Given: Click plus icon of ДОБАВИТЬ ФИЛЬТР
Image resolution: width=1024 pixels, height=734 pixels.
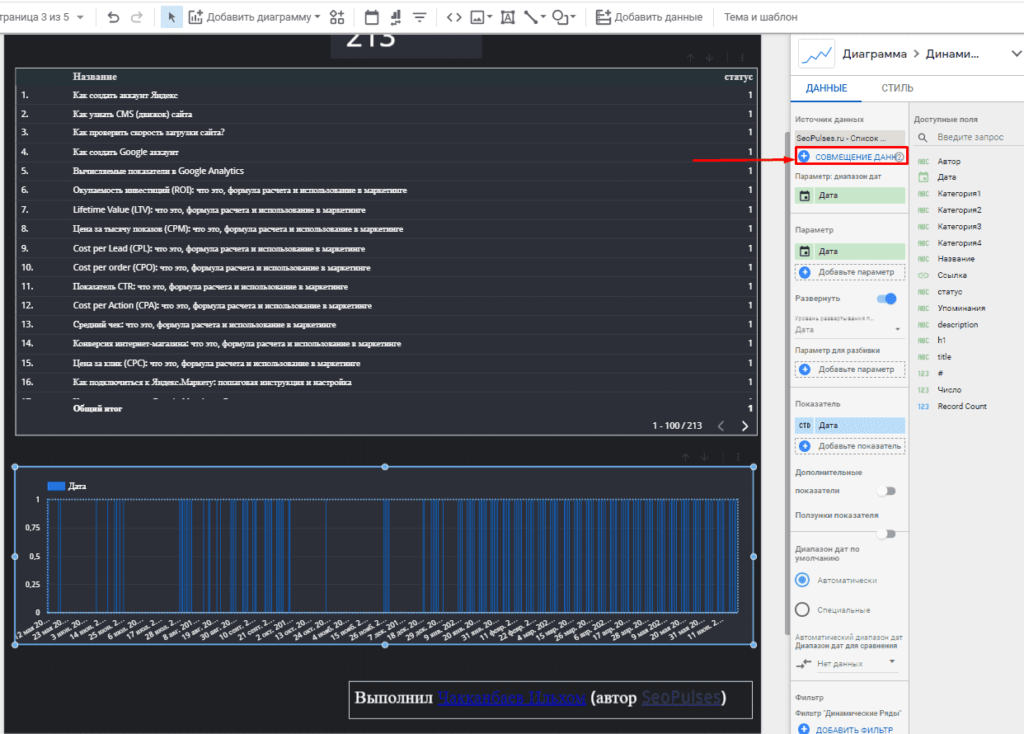Looking at the screenshot, I should [x=804, y=729].
